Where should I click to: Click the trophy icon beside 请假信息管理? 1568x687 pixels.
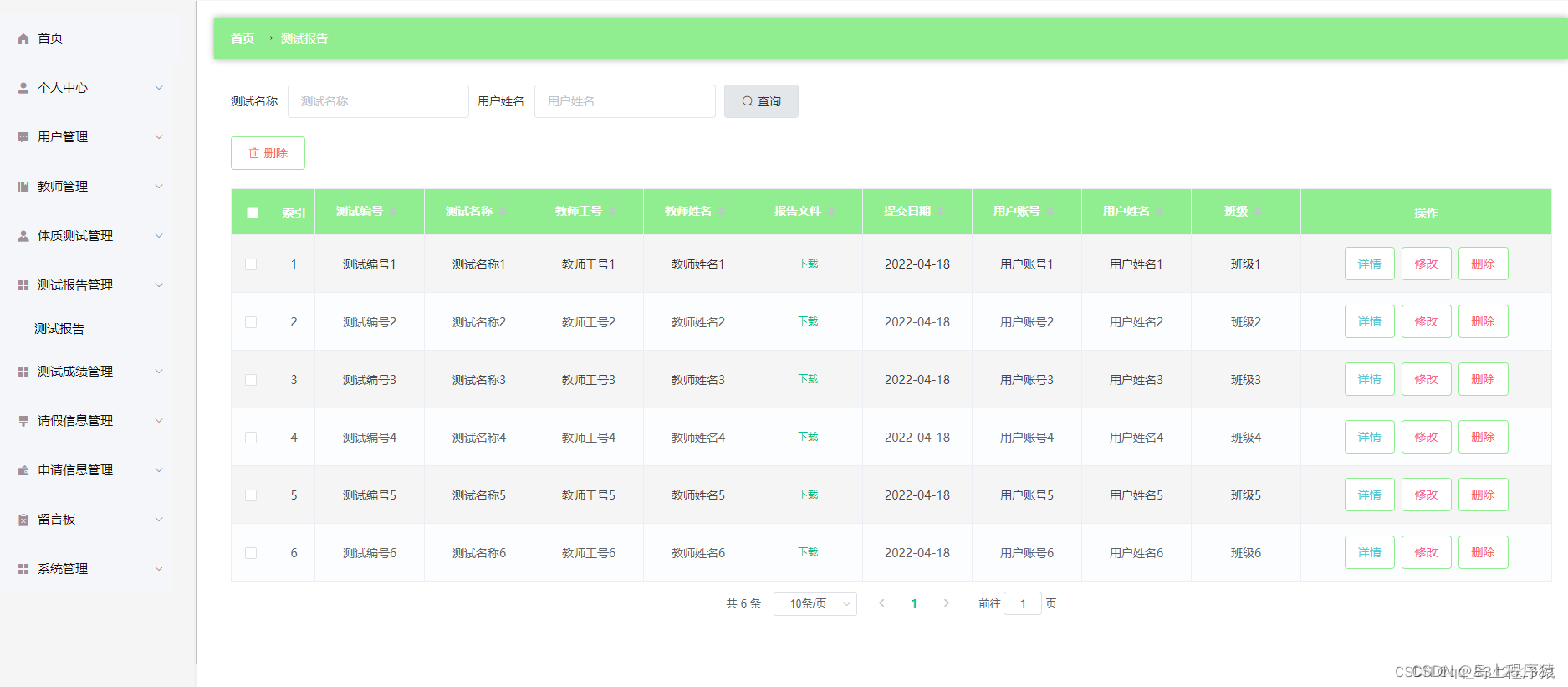click(23, 421)
